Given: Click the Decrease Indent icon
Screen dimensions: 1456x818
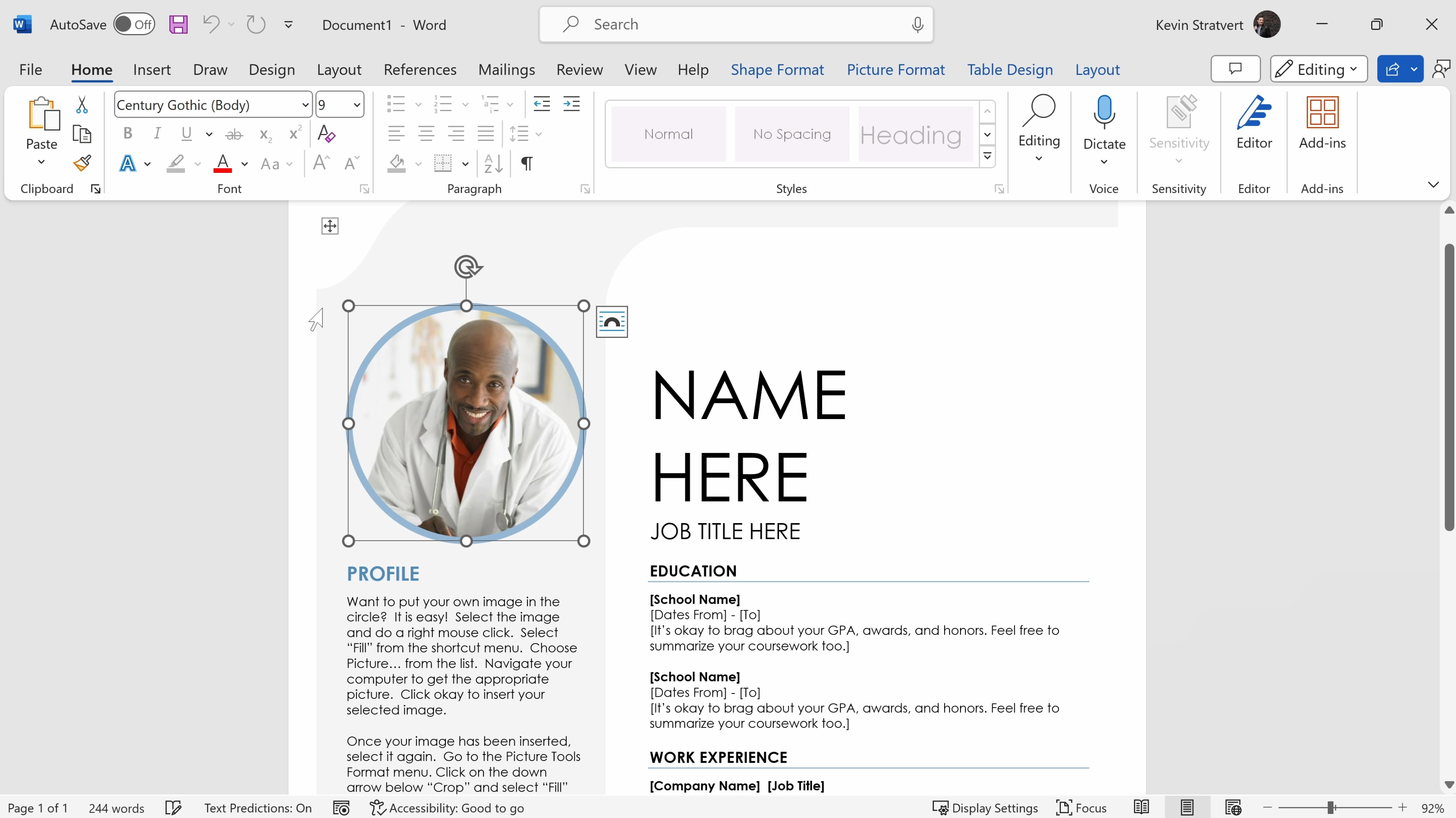Looking at the screenshot, I should pyautogui.click(x=541, y=104).
